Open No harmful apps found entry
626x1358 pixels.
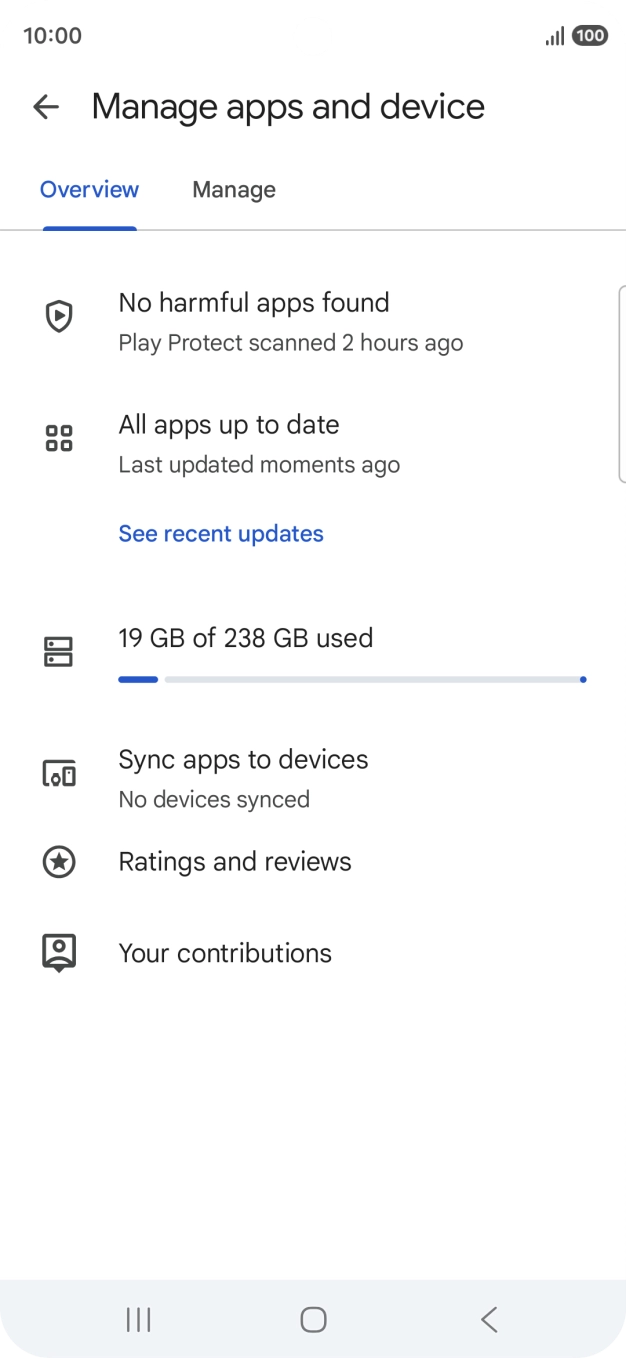[254, 303]
